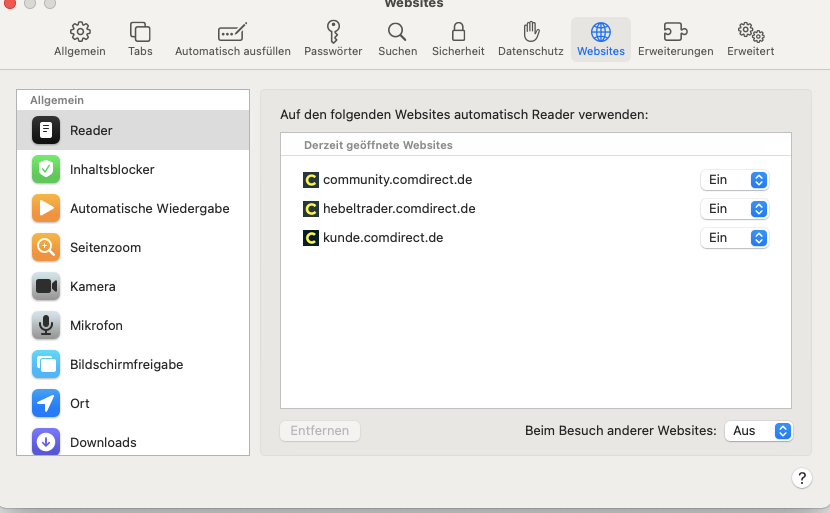Image resolution: width=830 pixels, height=513 pixels.
Task: Select Kamera icon in sidebar
Action: pyautogui.click(x=46, y=286)
